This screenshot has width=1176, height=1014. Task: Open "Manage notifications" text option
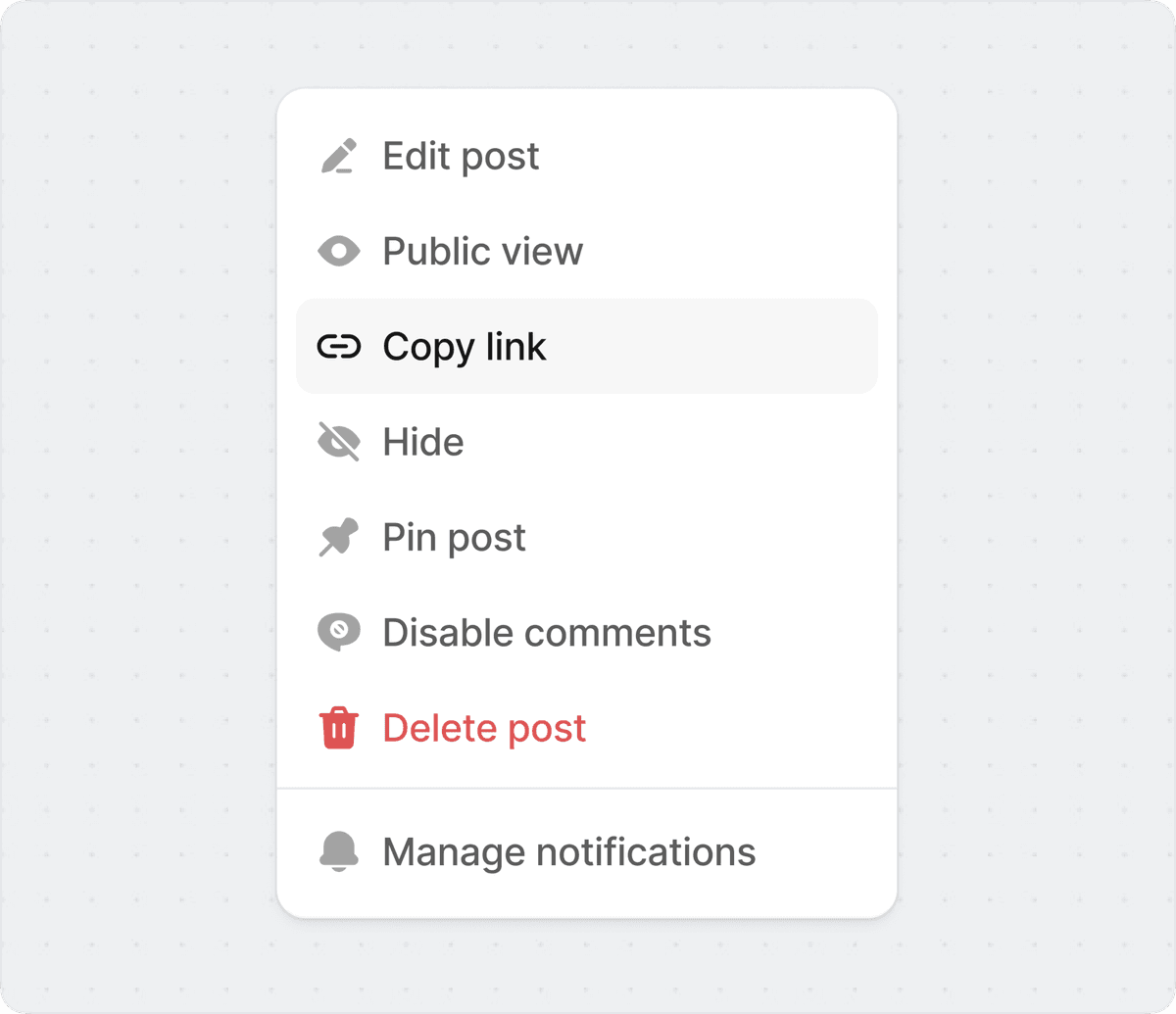[568, 852]
